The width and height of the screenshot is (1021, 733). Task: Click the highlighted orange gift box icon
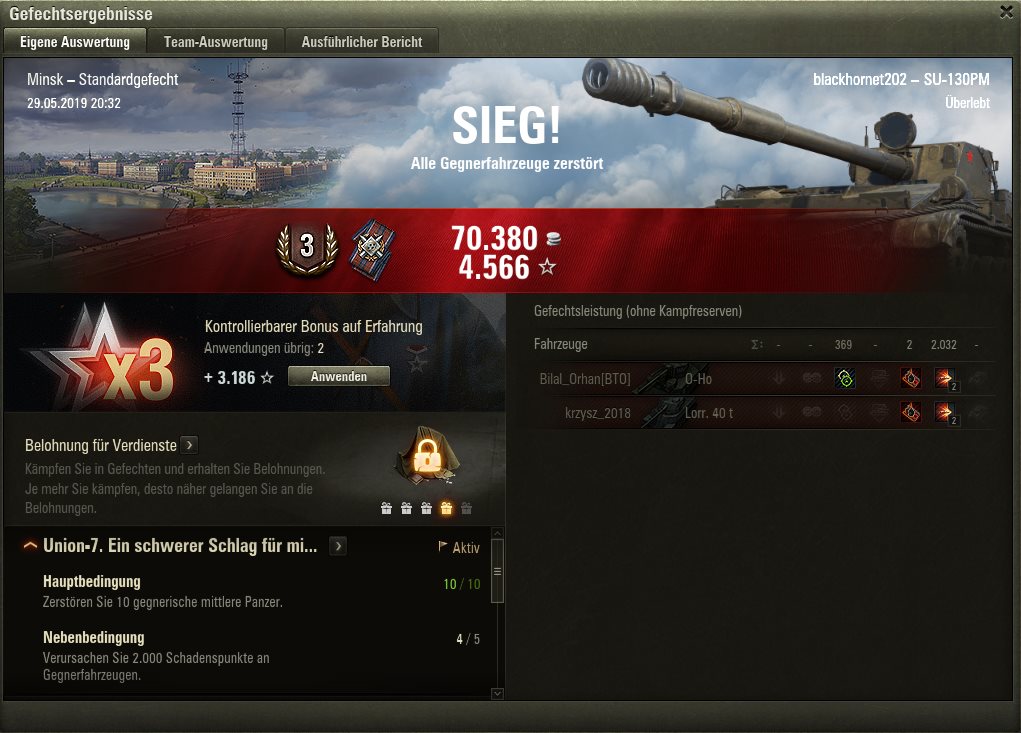(446, 508)
